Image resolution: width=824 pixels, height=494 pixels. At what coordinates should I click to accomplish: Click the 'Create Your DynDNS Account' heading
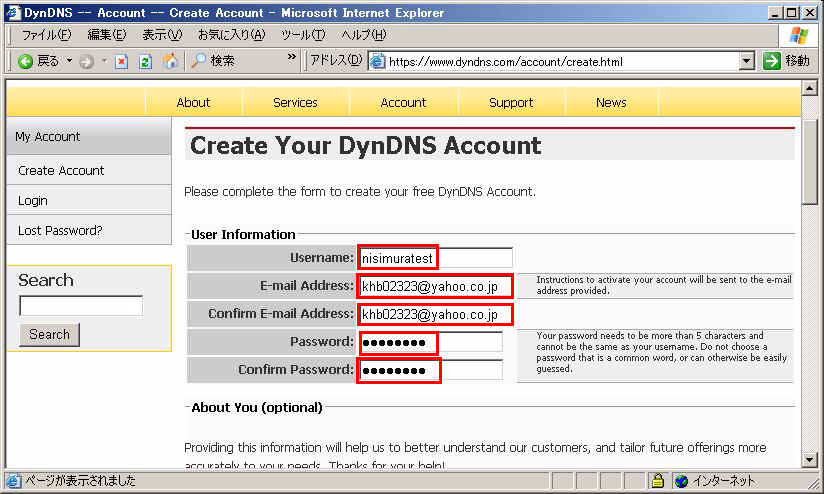[x=365, y=146]
